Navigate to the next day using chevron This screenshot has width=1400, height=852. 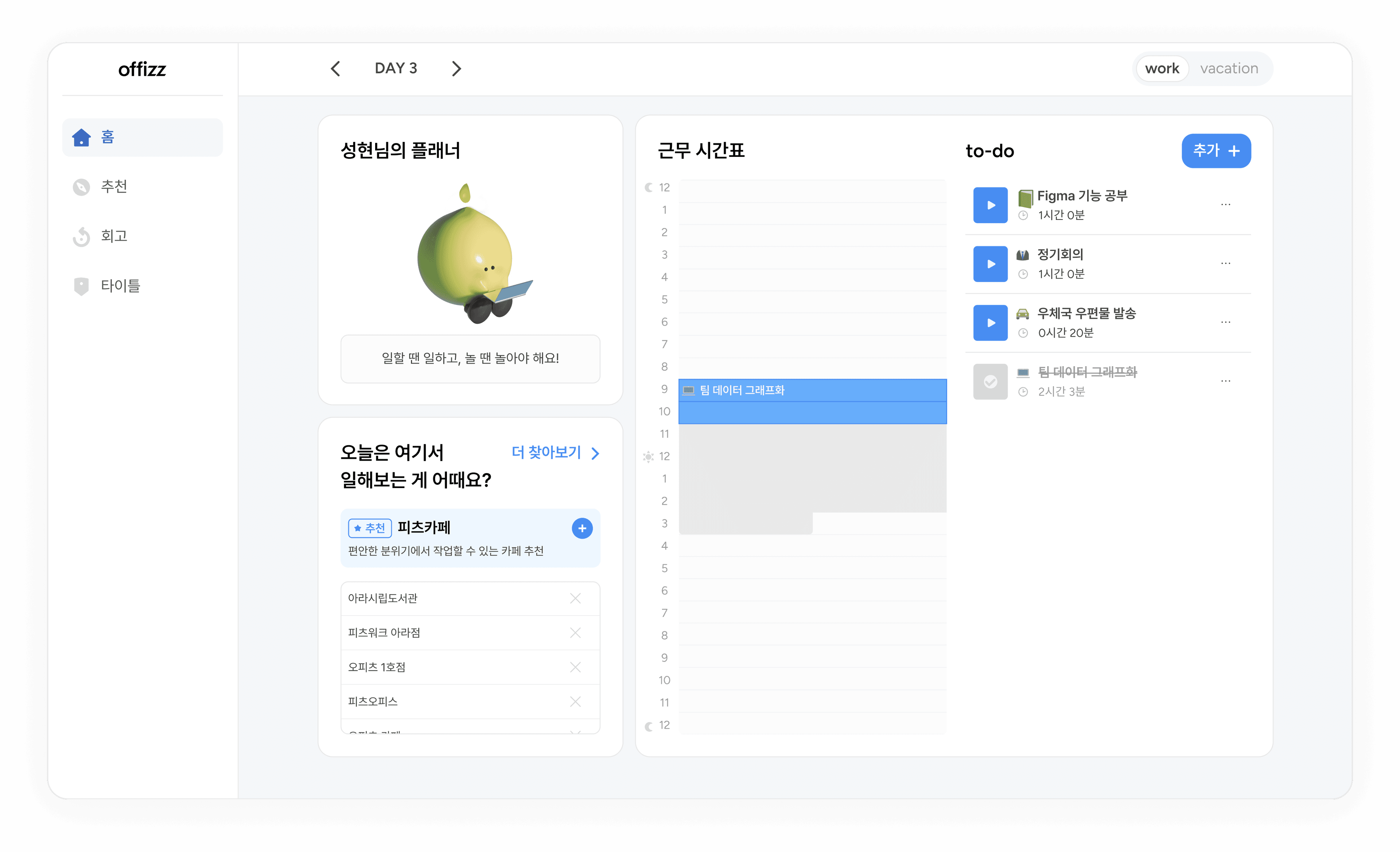click(x=457, y=68)
